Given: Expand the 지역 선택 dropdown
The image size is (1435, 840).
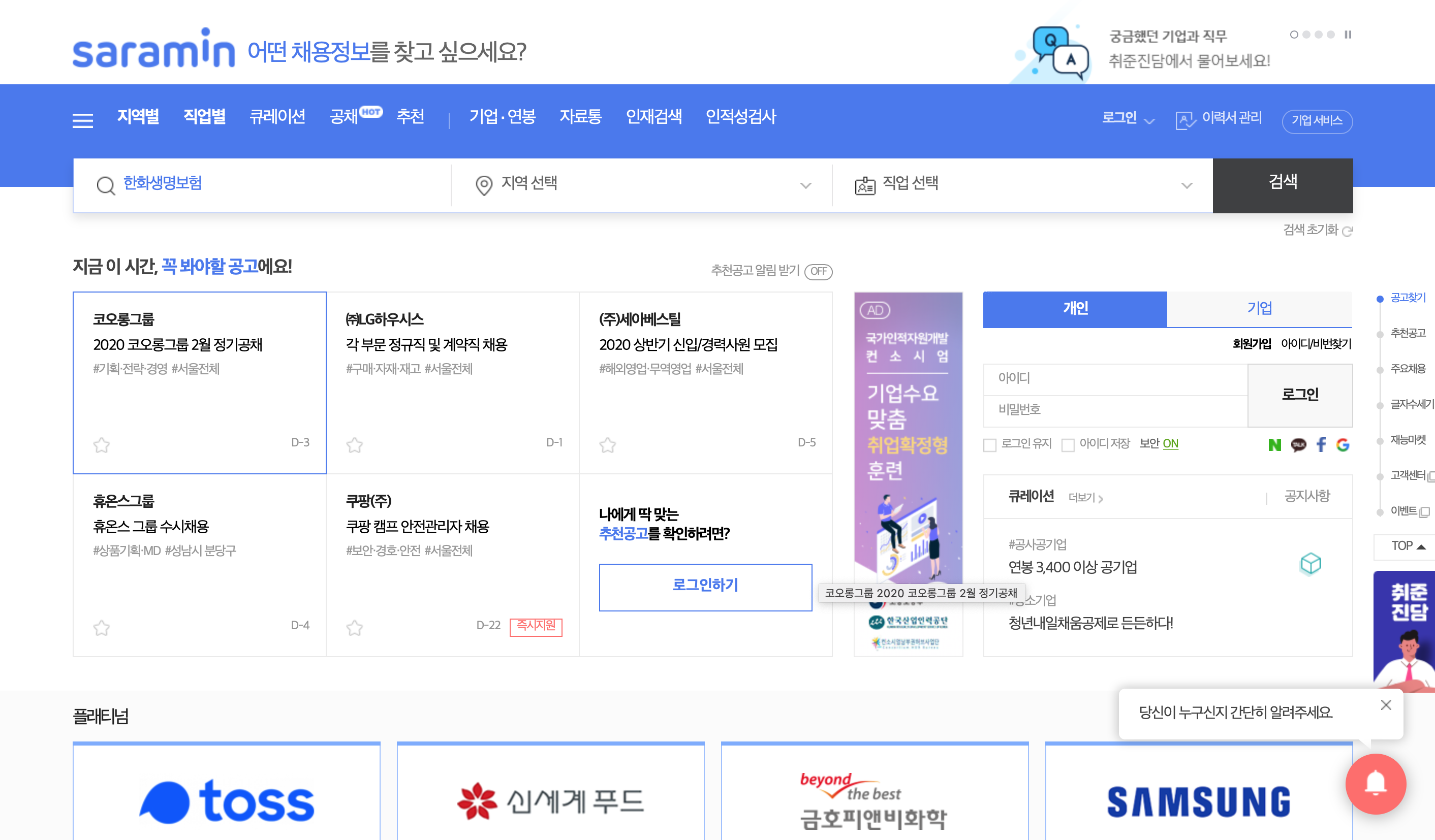Looking at the screenshot, I should coord(642,185).
